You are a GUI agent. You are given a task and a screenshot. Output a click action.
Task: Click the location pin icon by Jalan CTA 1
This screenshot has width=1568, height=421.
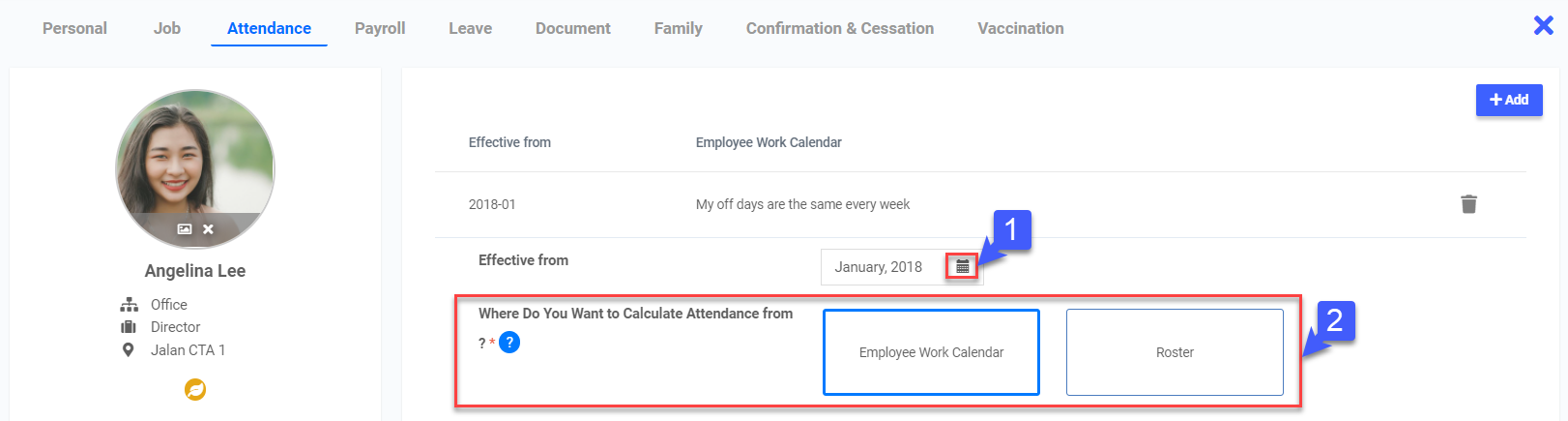[x=129, y=350]
